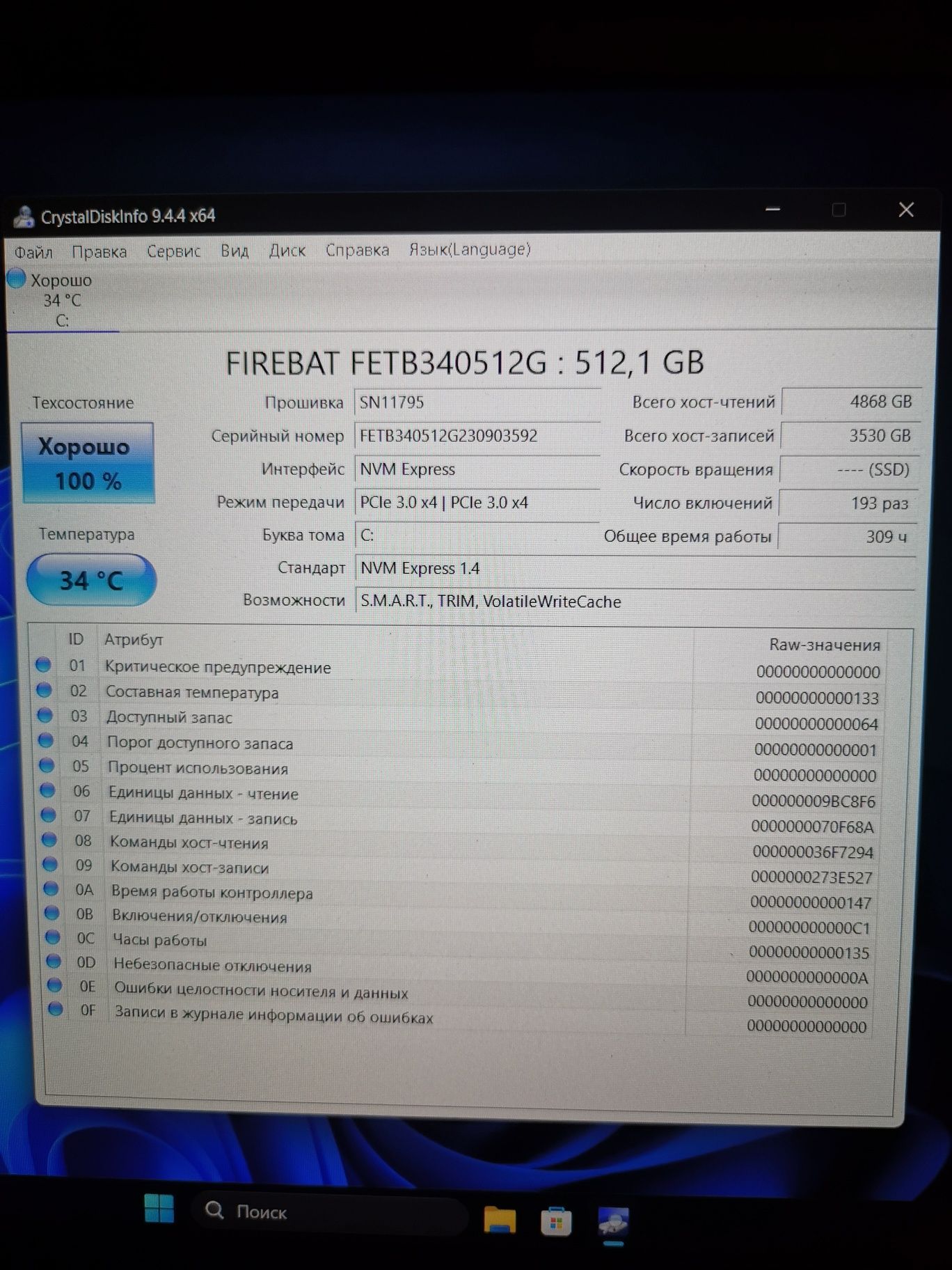This screenshot has height=1270, width=952.
Task: Select the Доступный запас row
Action: pos(459,719)
